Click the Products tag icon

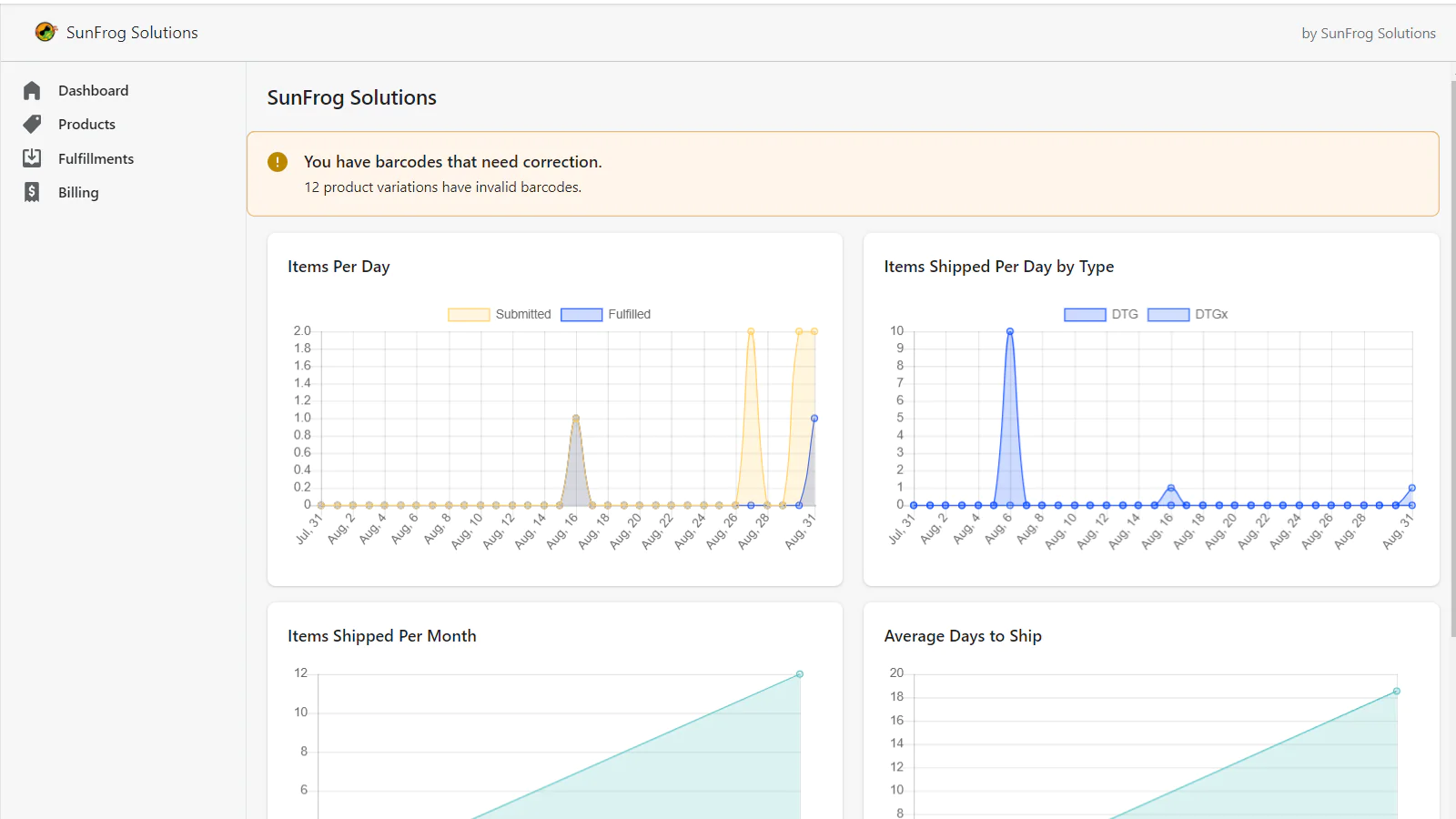[x=31, y=124]
